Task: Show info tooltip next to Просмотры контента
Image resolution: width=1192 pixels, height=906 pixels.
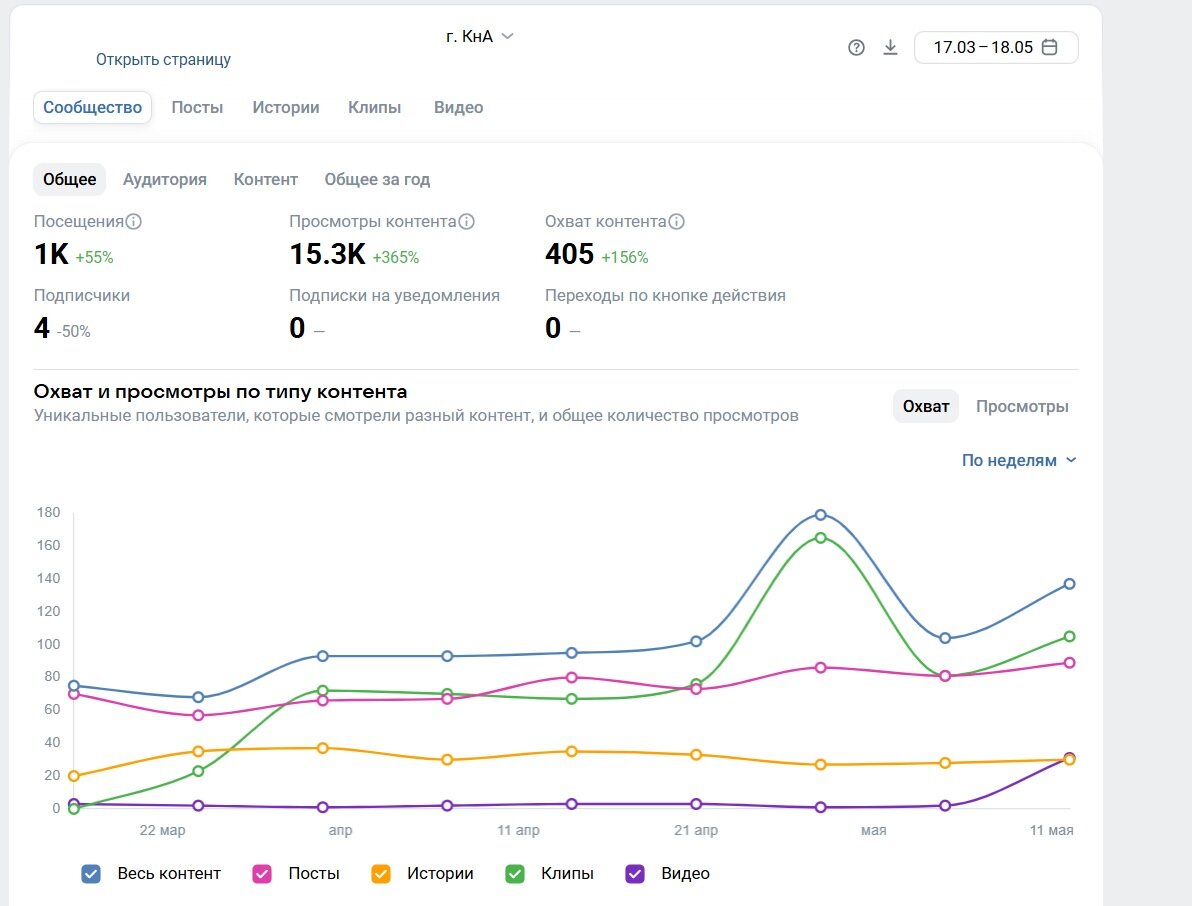Action: tap(467, 221)
